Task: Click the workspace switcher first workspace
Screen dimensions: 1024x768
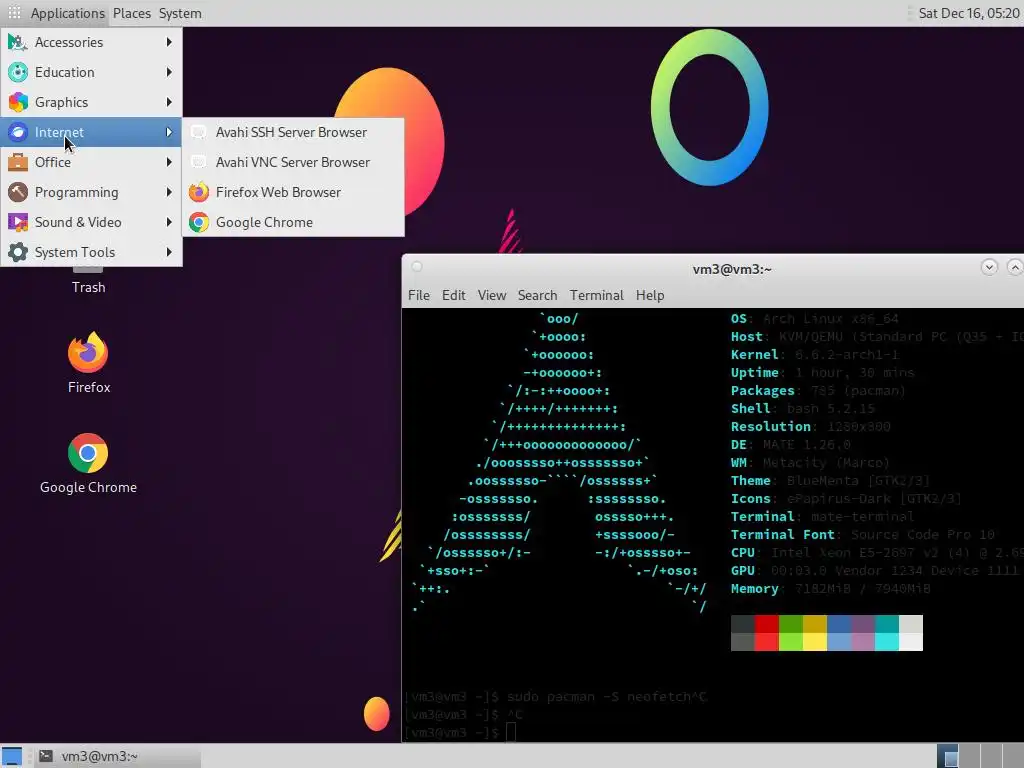Action: tap(948, 756)
